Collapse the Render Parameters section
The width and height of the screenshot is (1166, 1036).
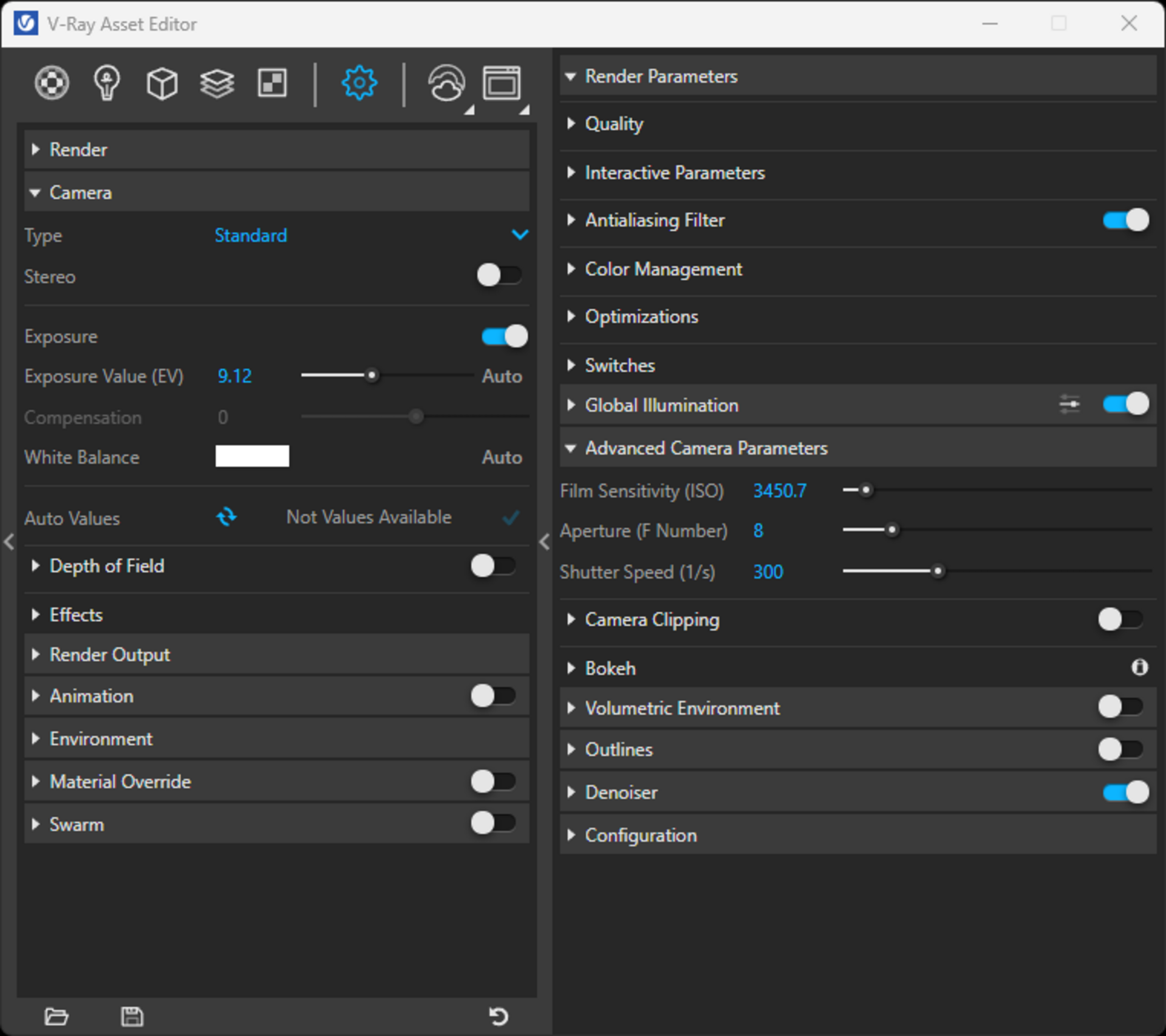[858, 76]
